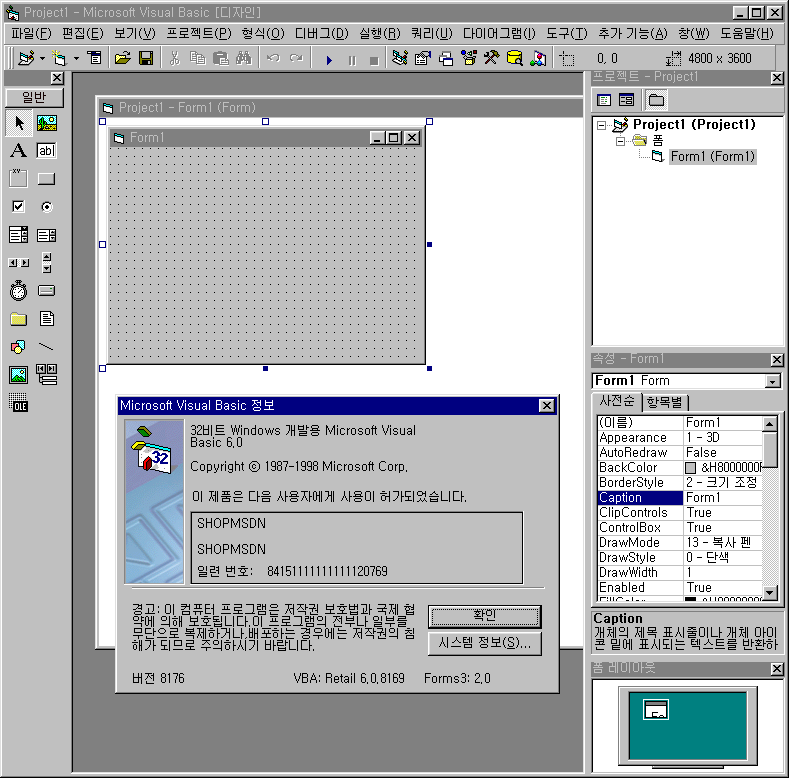
Task: Click the 시스템 정보(S)... button
Action: coord(485,643)
